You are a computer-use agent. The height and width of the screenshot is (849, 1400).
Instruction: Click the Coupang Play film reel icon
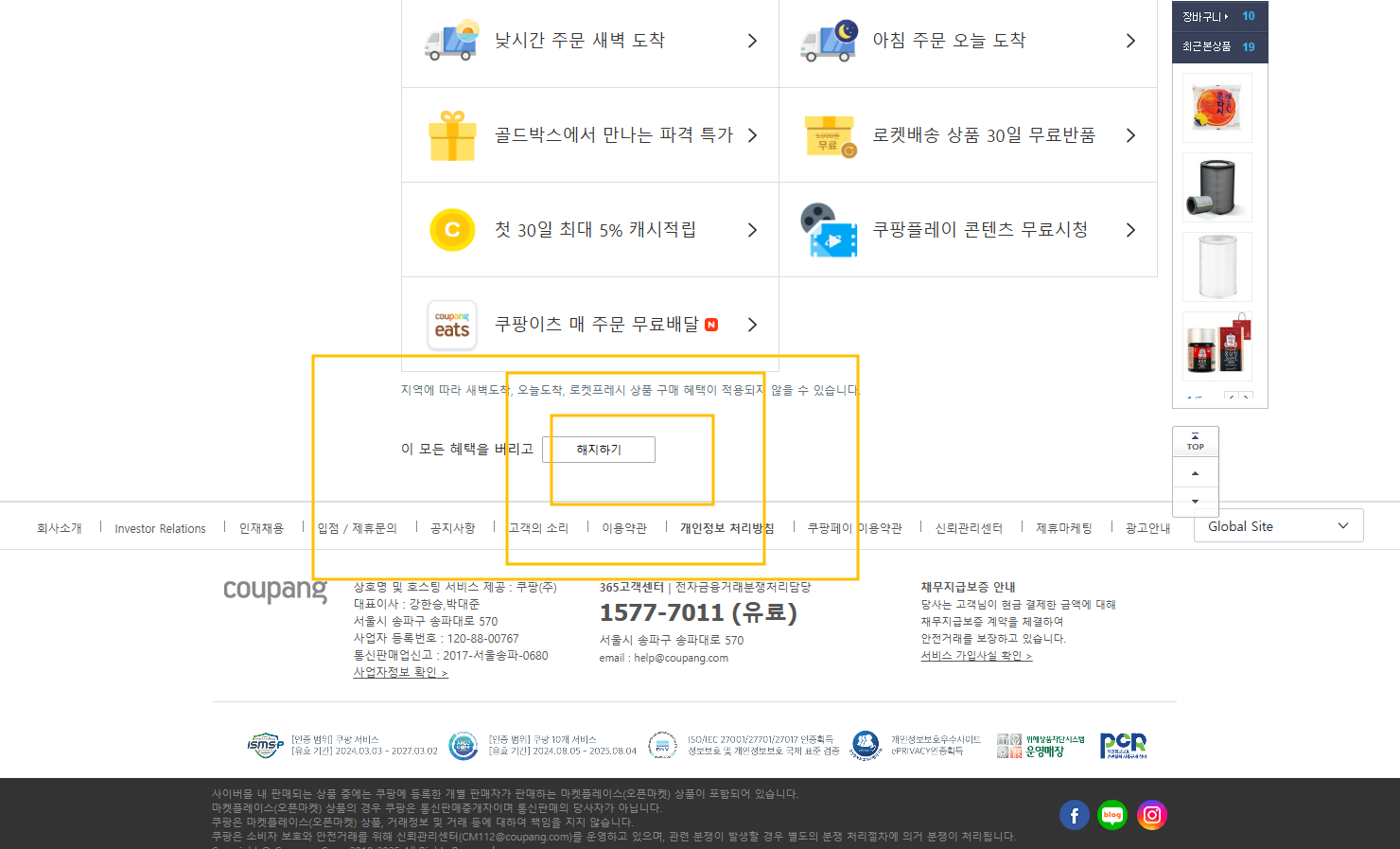[830, 230]
